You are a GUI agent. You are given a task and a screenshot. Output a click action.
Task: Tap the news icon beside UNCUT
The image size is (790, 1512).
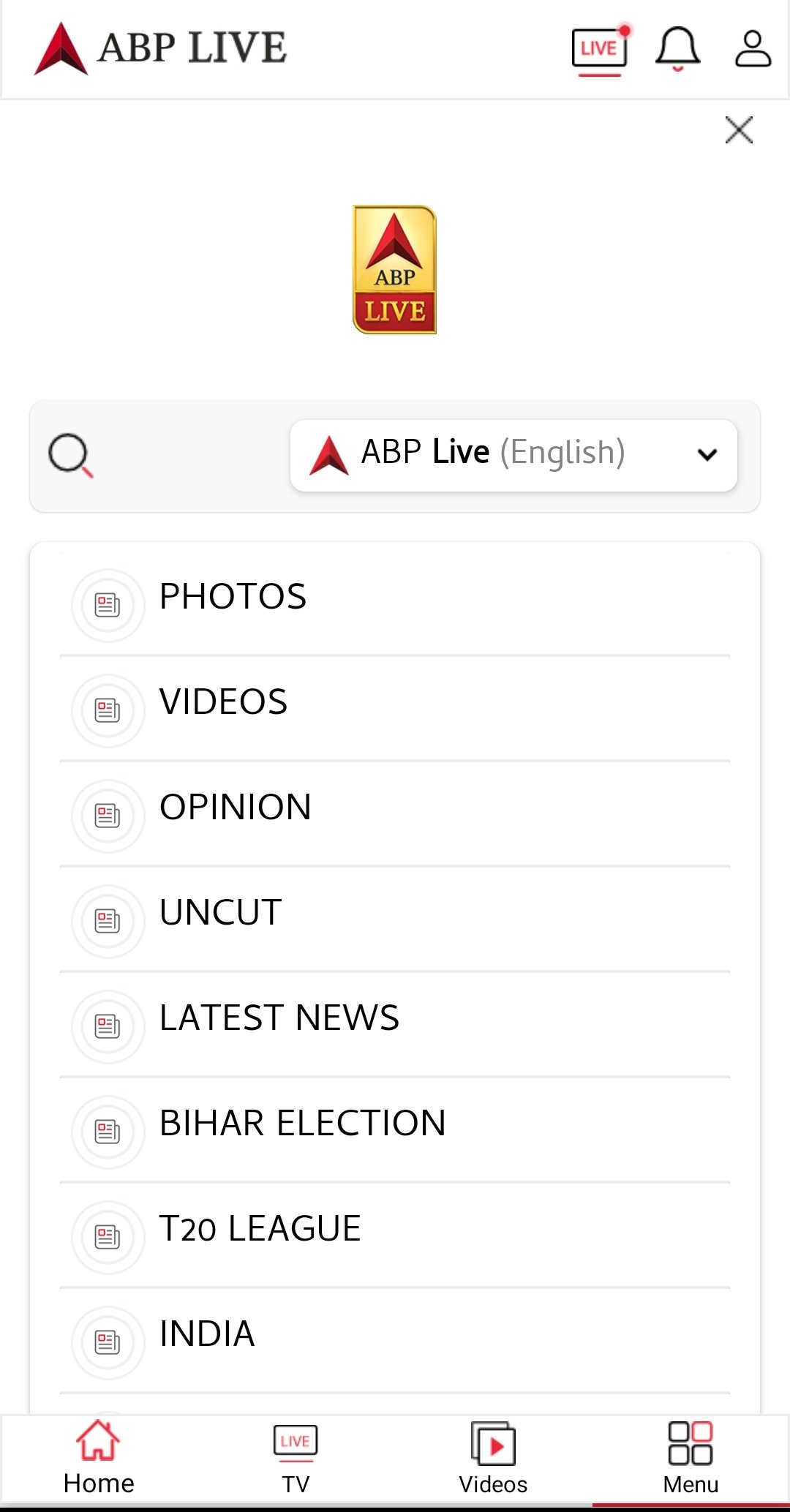pos(108,921)
